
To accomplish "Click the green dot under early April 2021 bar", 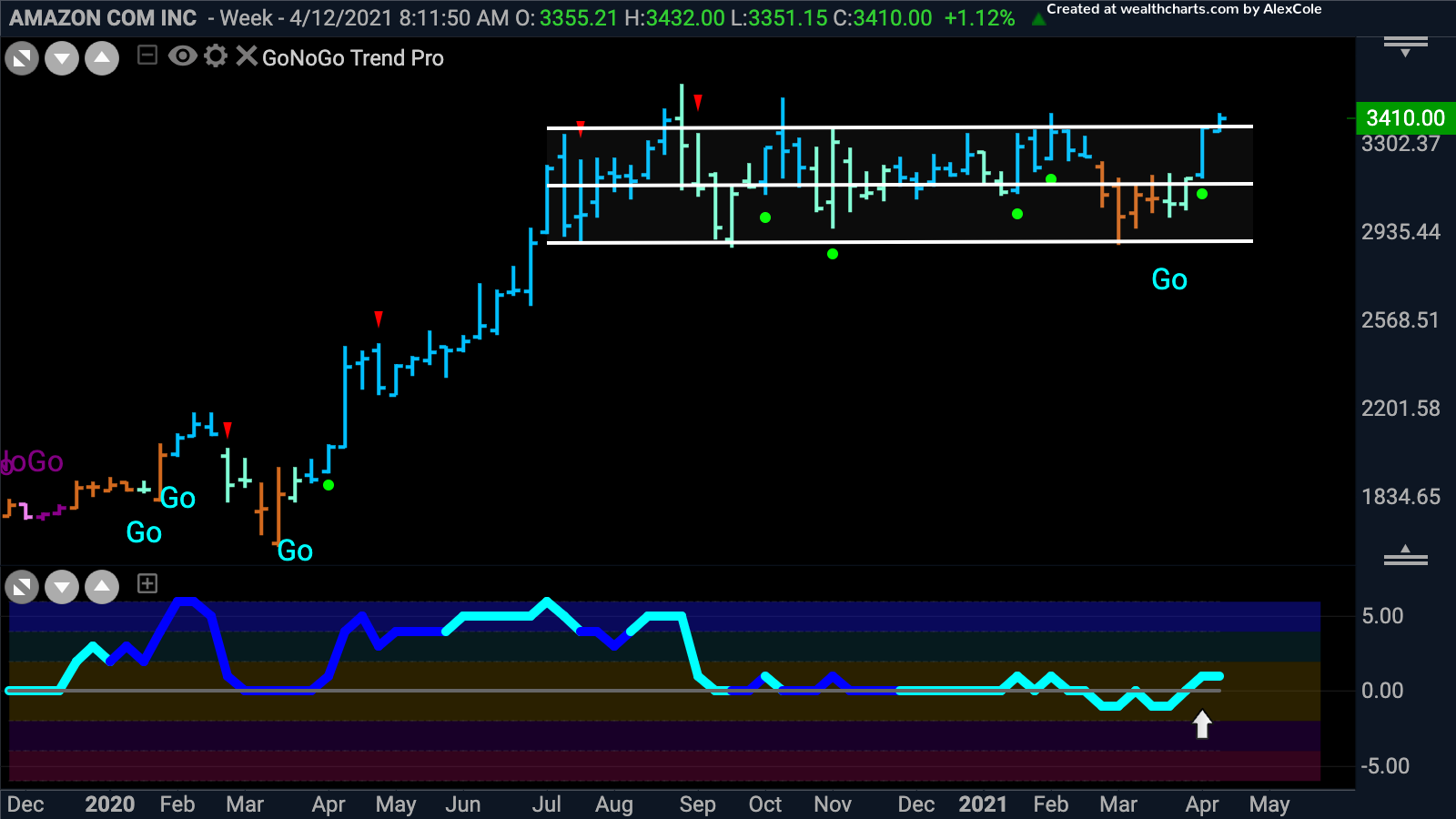I will coord(1202,194).
